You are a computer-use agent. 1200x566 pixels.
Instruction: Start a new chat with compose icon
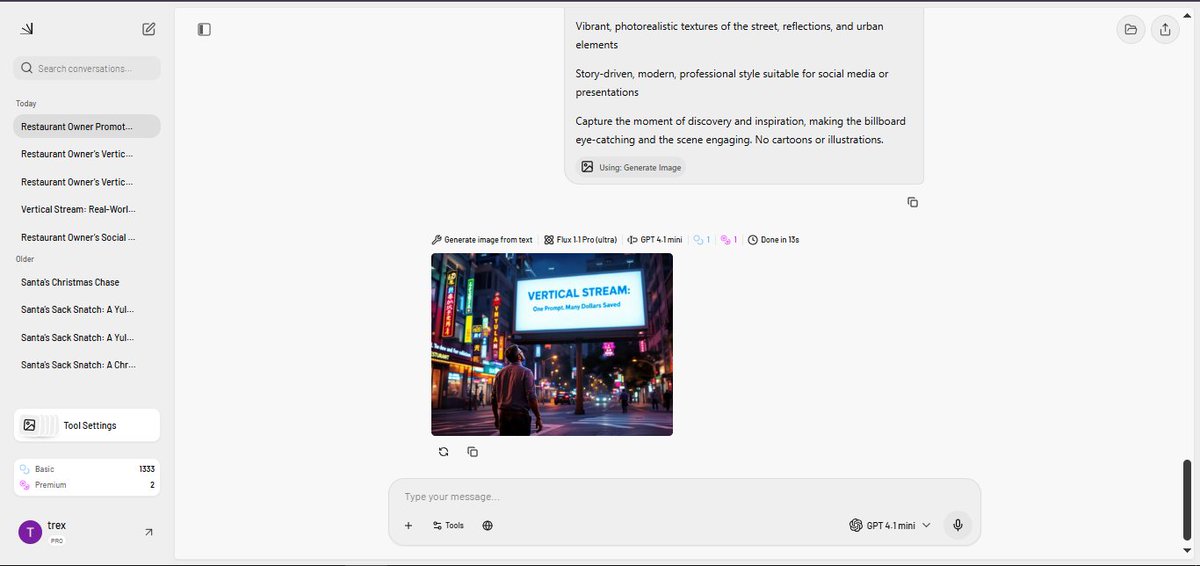149,29
